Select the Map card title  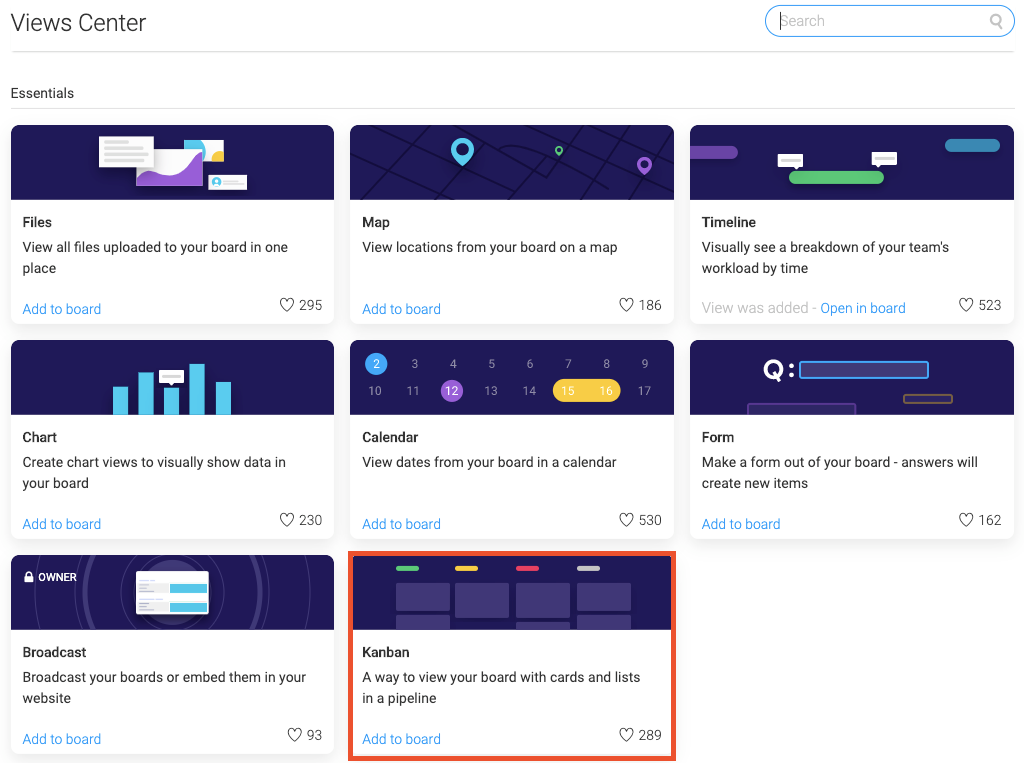[376, 223]
